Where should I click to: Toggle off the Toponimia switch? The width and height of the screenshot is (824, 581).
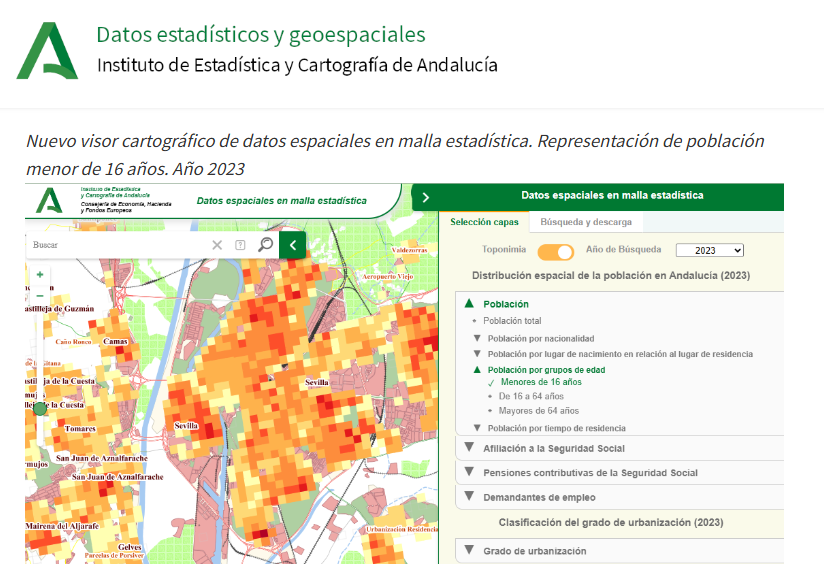coord(556,252)
